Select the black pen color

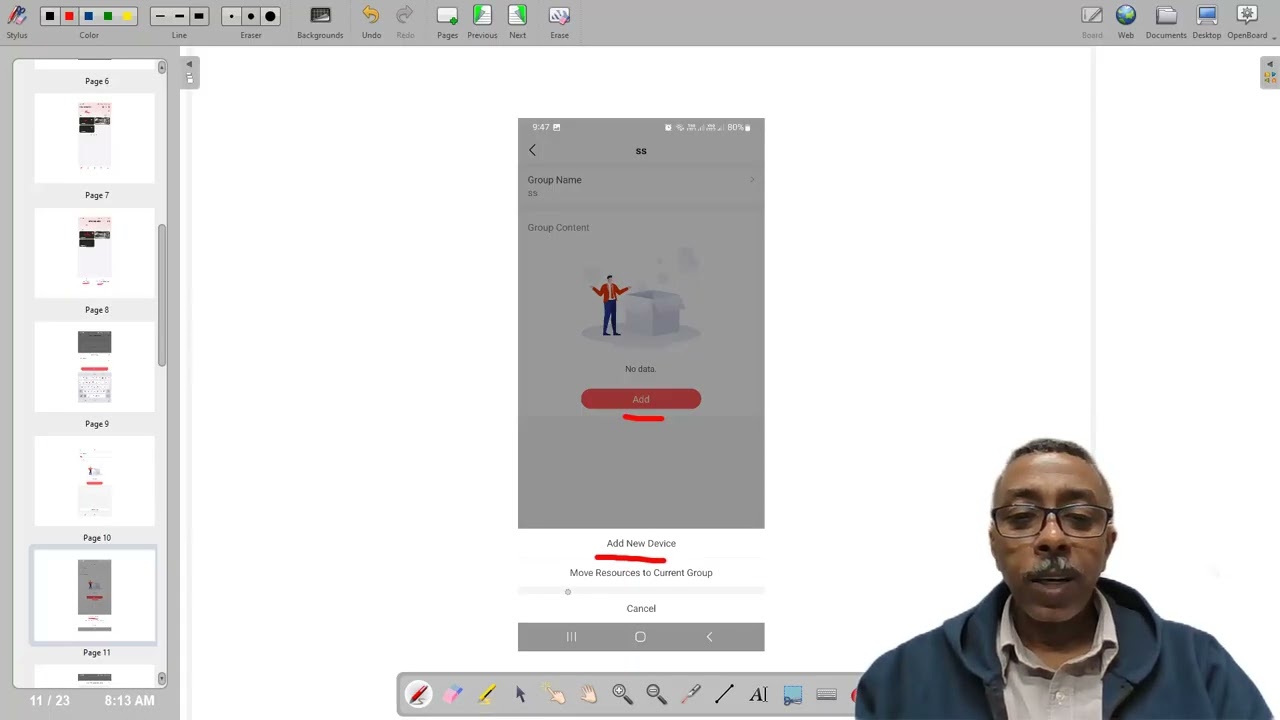coord(50,16)
